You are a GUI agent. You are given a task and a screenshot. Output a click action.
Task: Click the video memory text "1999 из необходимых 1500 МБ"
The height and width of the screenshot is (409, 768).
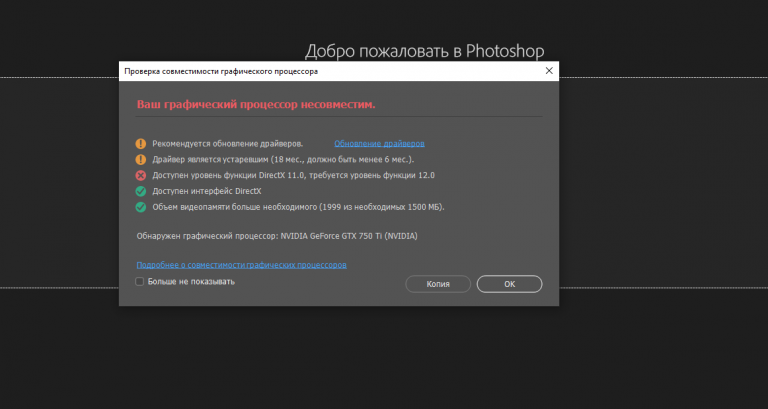click(381, 207)
